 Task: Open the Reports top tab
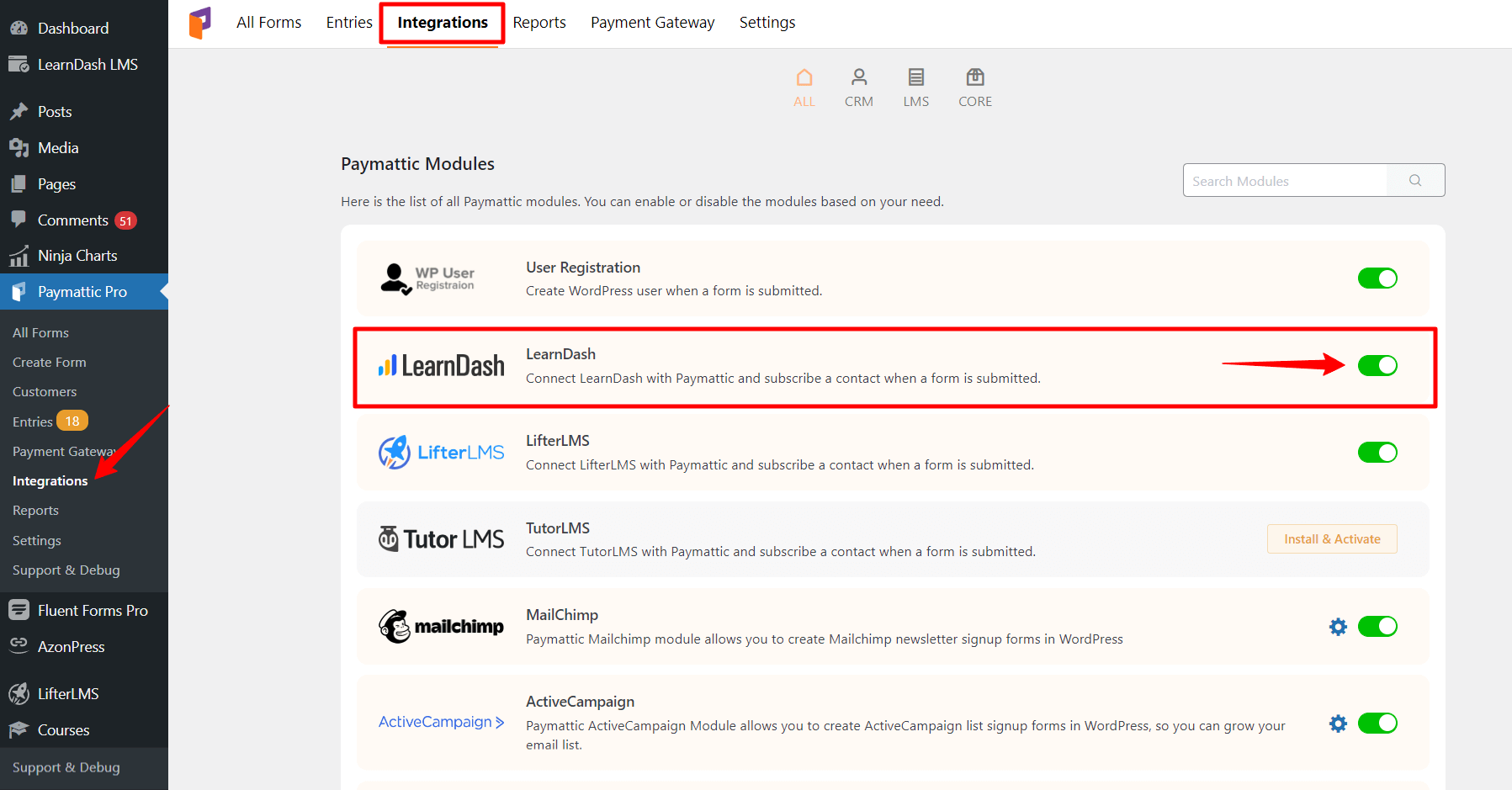[x=539, y=23]
